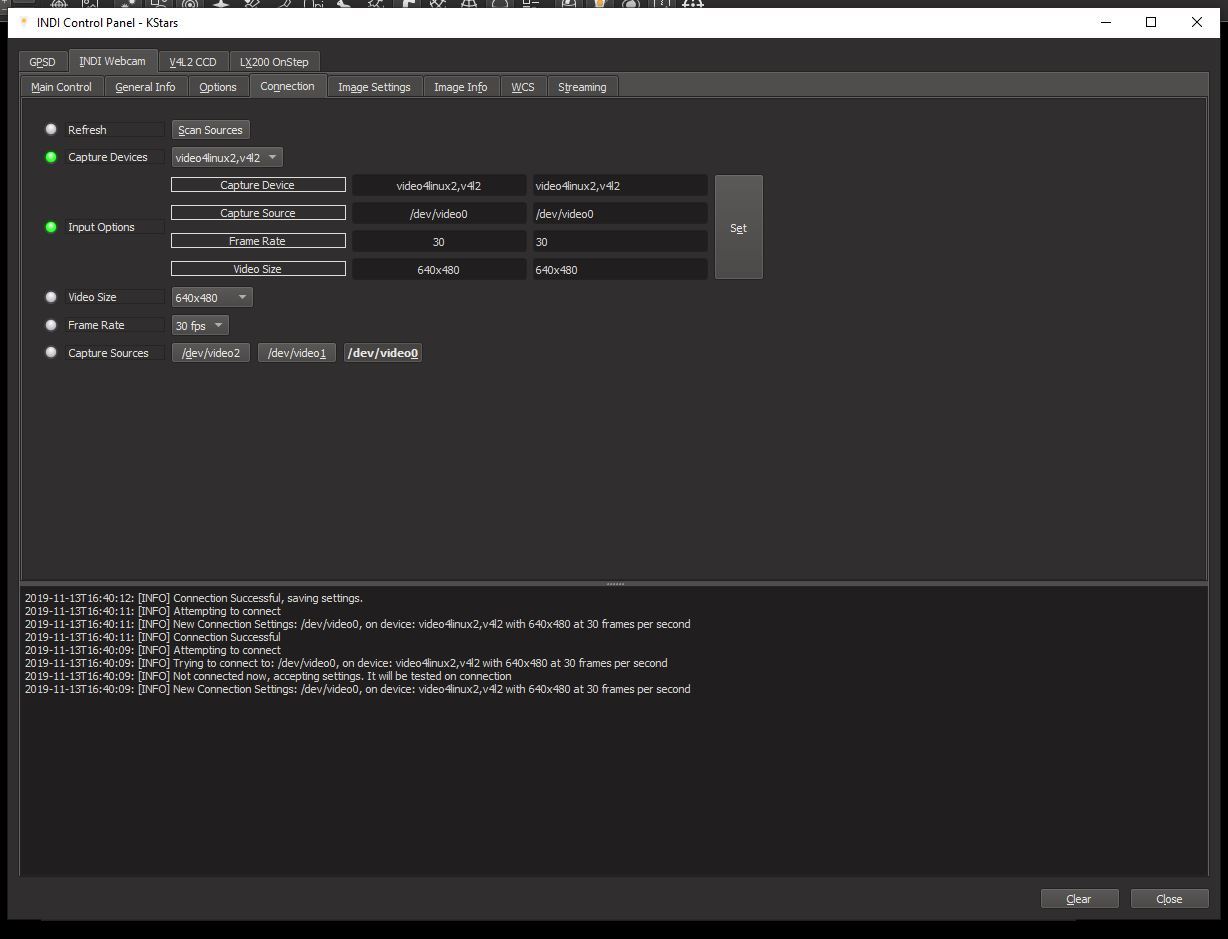Image resolution: width=1228 pixels, height=939 pixels.
Task: Click the green Input Options status light
Action: point(51,227)
